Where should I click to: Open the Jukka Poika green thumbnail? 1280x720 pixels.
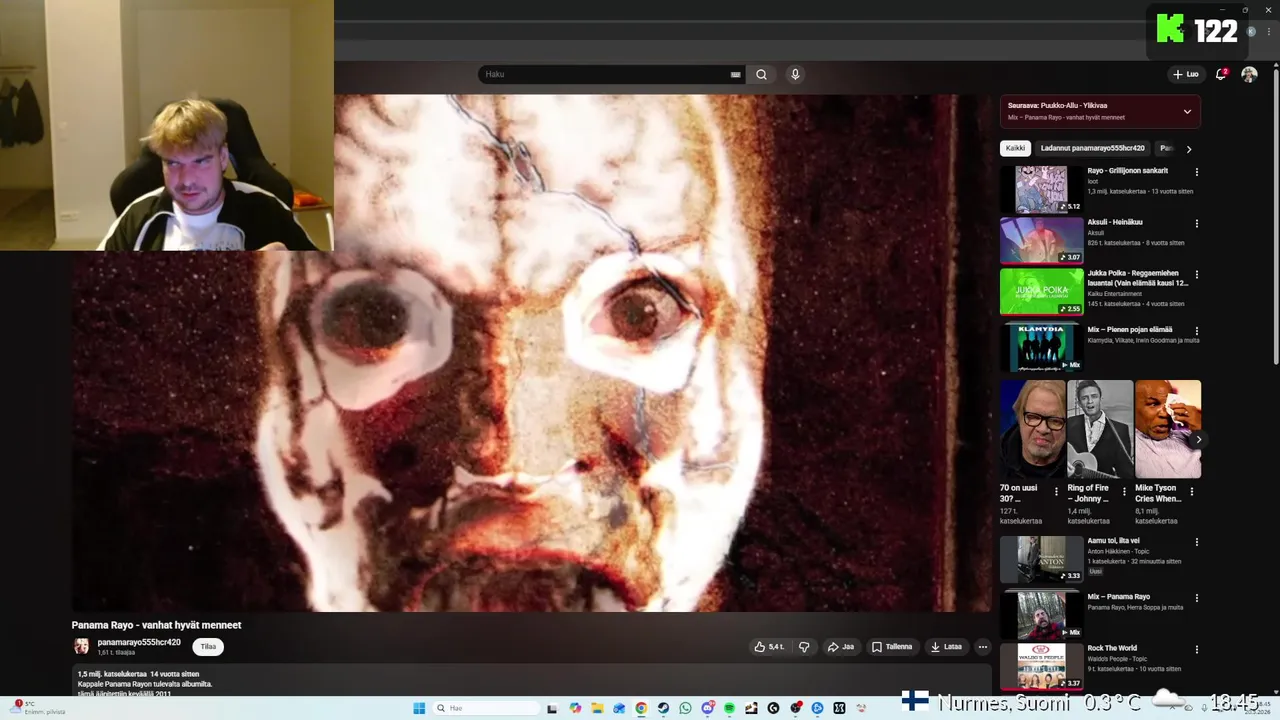(1041, 291)
